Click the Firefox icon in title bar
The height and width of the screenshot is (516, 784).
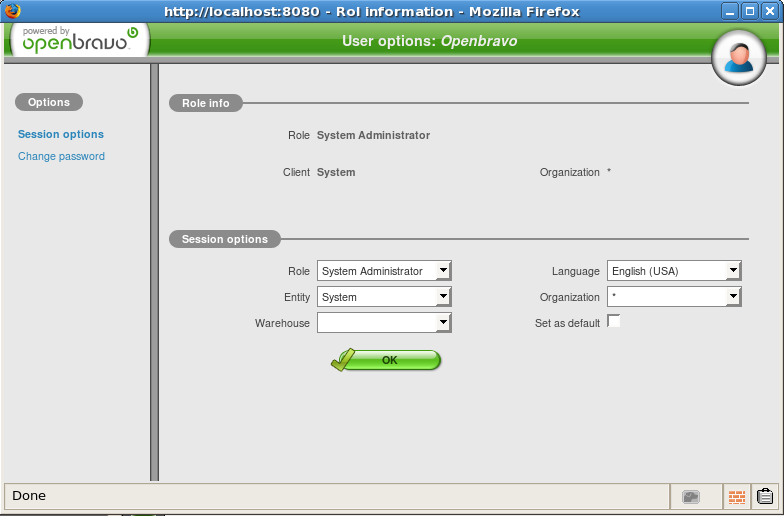pos(12,11)
